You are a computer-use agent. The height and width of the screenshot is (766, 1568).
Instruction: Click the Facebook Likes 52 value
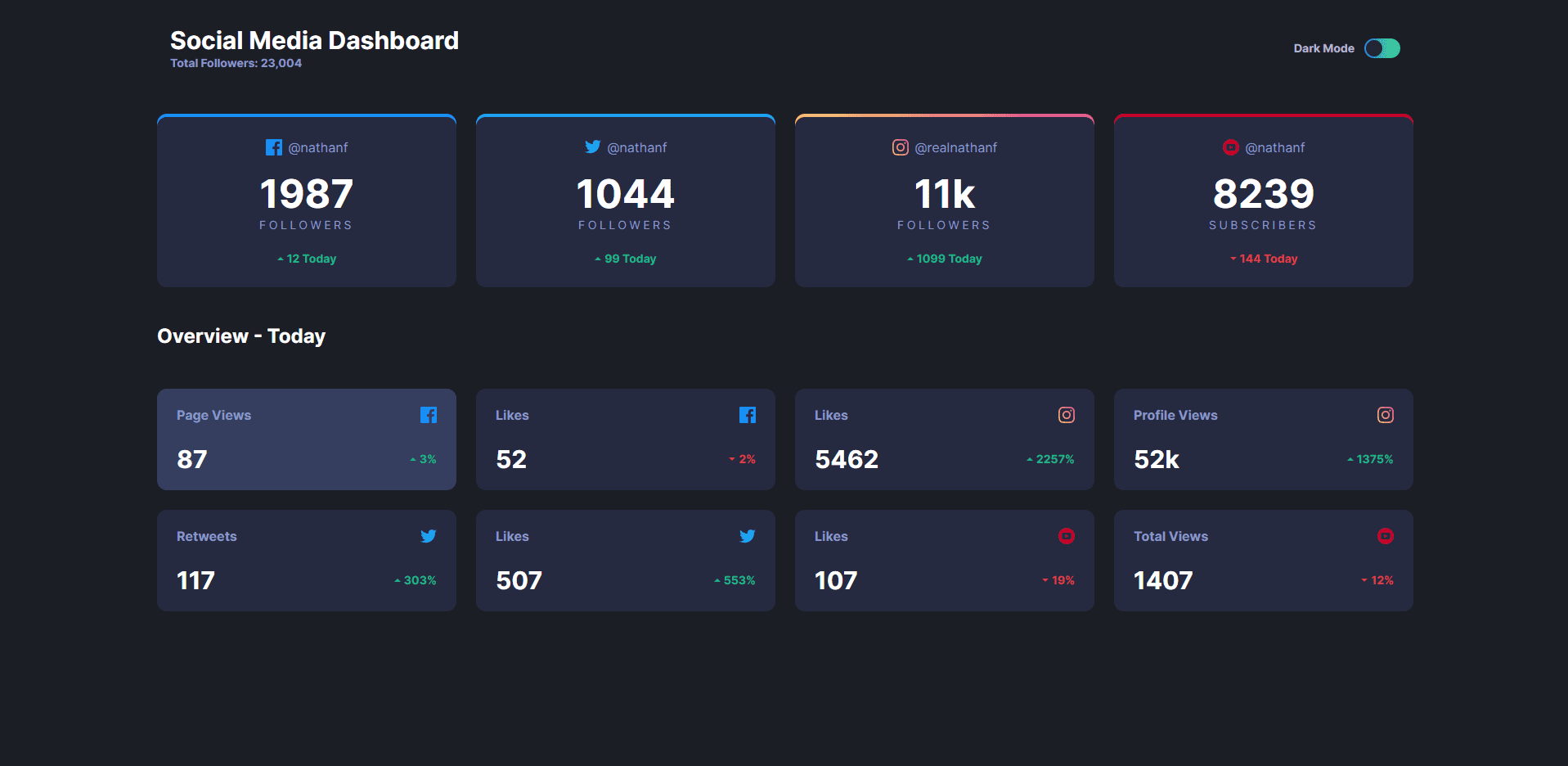(x=511, y=459)
